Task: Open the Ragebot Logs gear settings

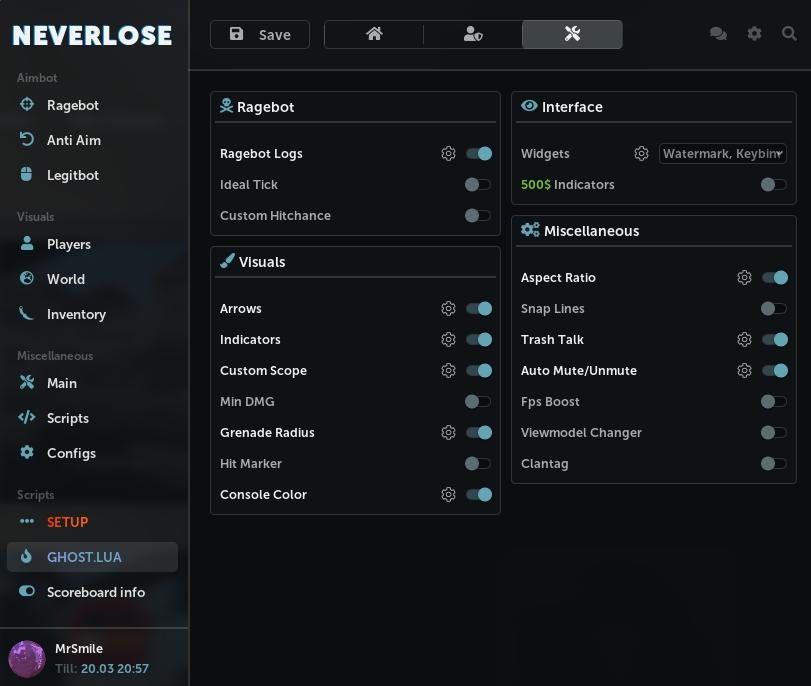Action: point(449,153)
